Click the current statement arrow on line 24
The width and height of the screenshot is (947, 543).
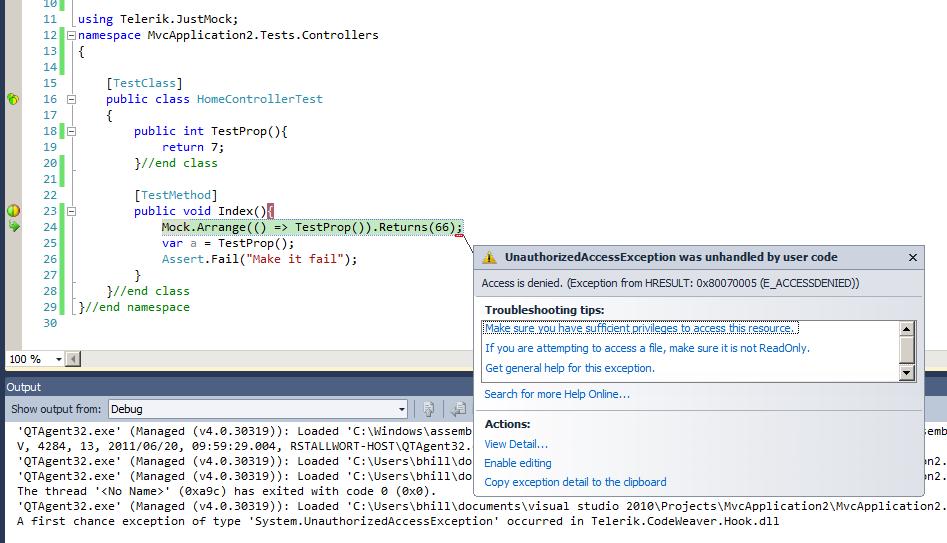pyautogui.click(x=13, y=227)
